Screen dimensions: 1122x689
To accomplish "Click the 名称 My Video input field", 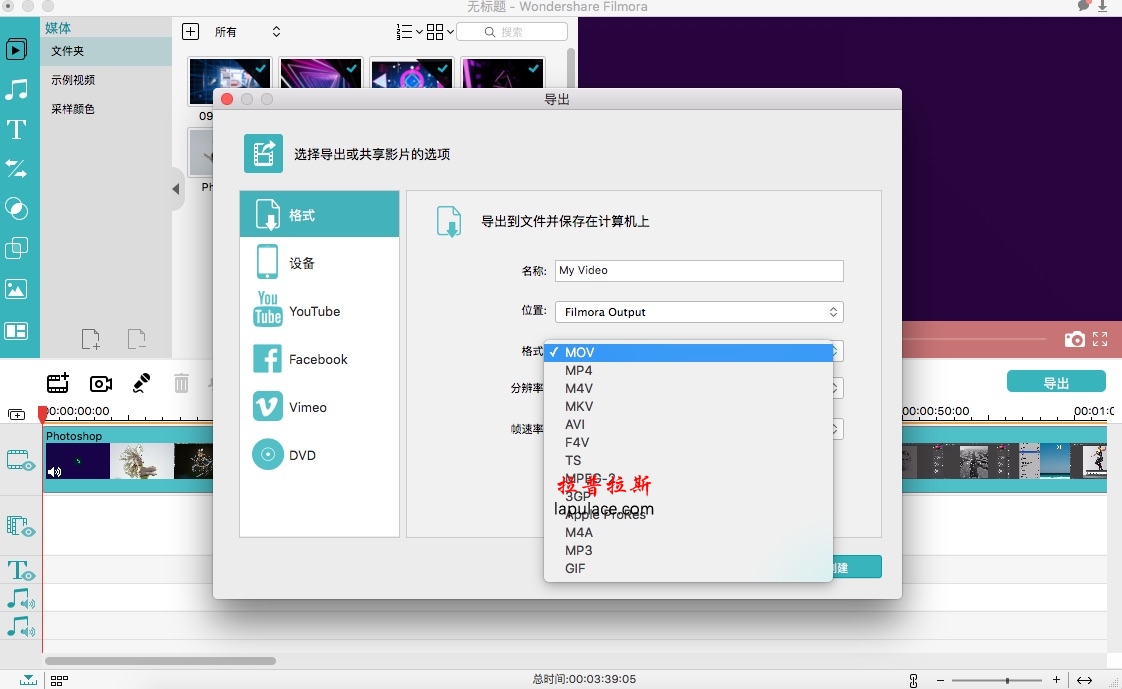I will (x=699, y=270).
